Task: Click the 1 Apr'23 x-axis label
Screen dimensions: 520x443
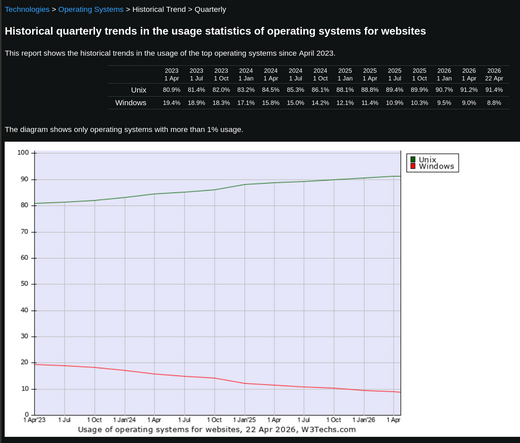Action: pyautogui.click(x=34, y=420)
